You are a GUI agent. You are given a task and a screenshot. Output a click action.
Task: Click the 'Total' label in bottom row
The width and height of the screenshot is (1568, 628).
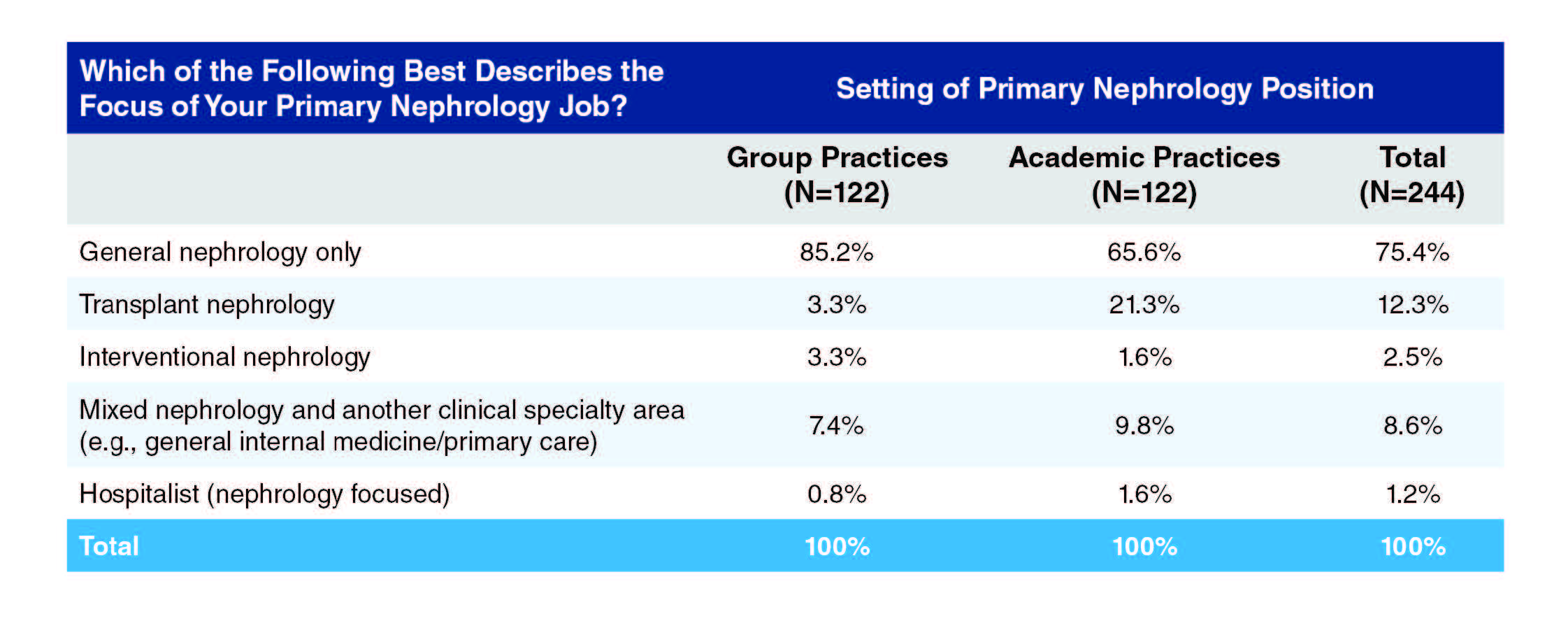(109, 546)
